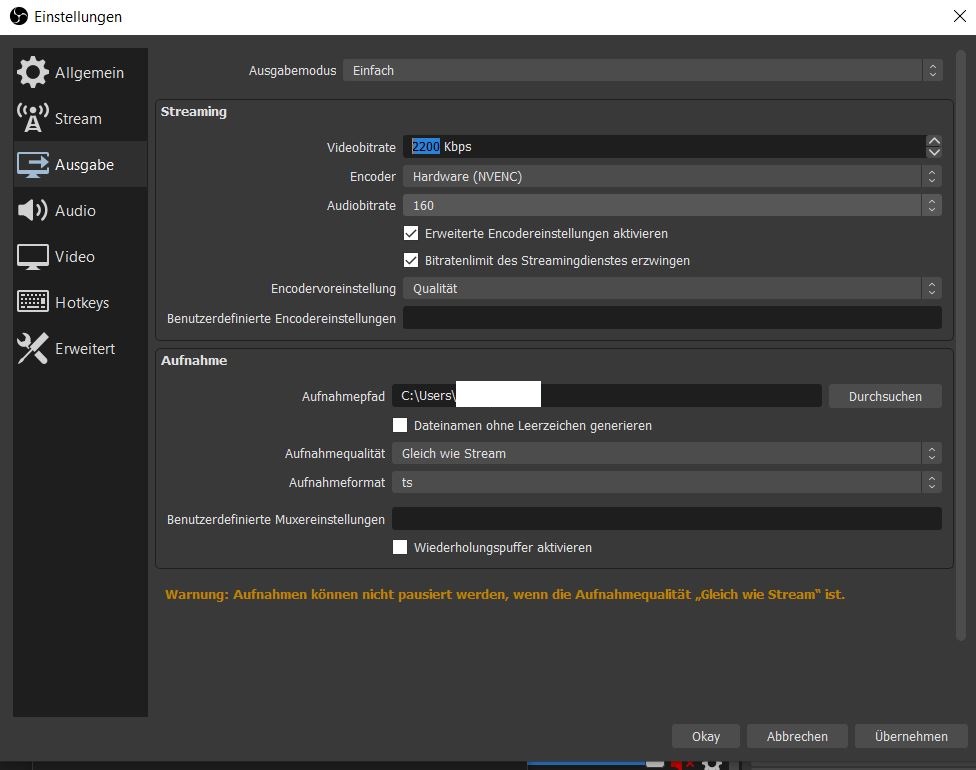Screen dimensions: 976x770
Task: Open the Hotkeys keyboard icon
Action: [33, 302]
